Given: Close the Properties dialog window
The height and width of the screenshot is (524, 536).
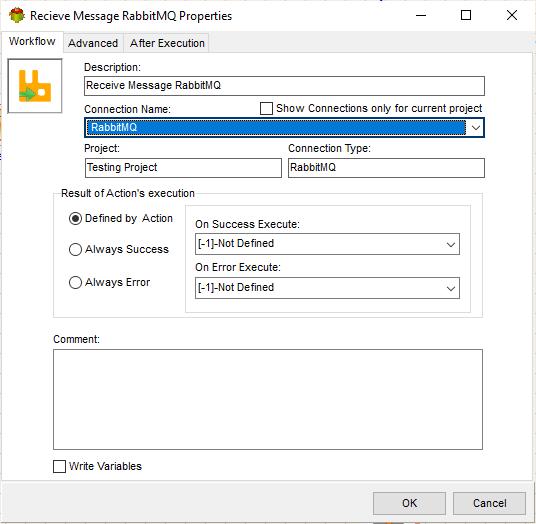Looking at the screenshot, I should (x=511, y=15).
